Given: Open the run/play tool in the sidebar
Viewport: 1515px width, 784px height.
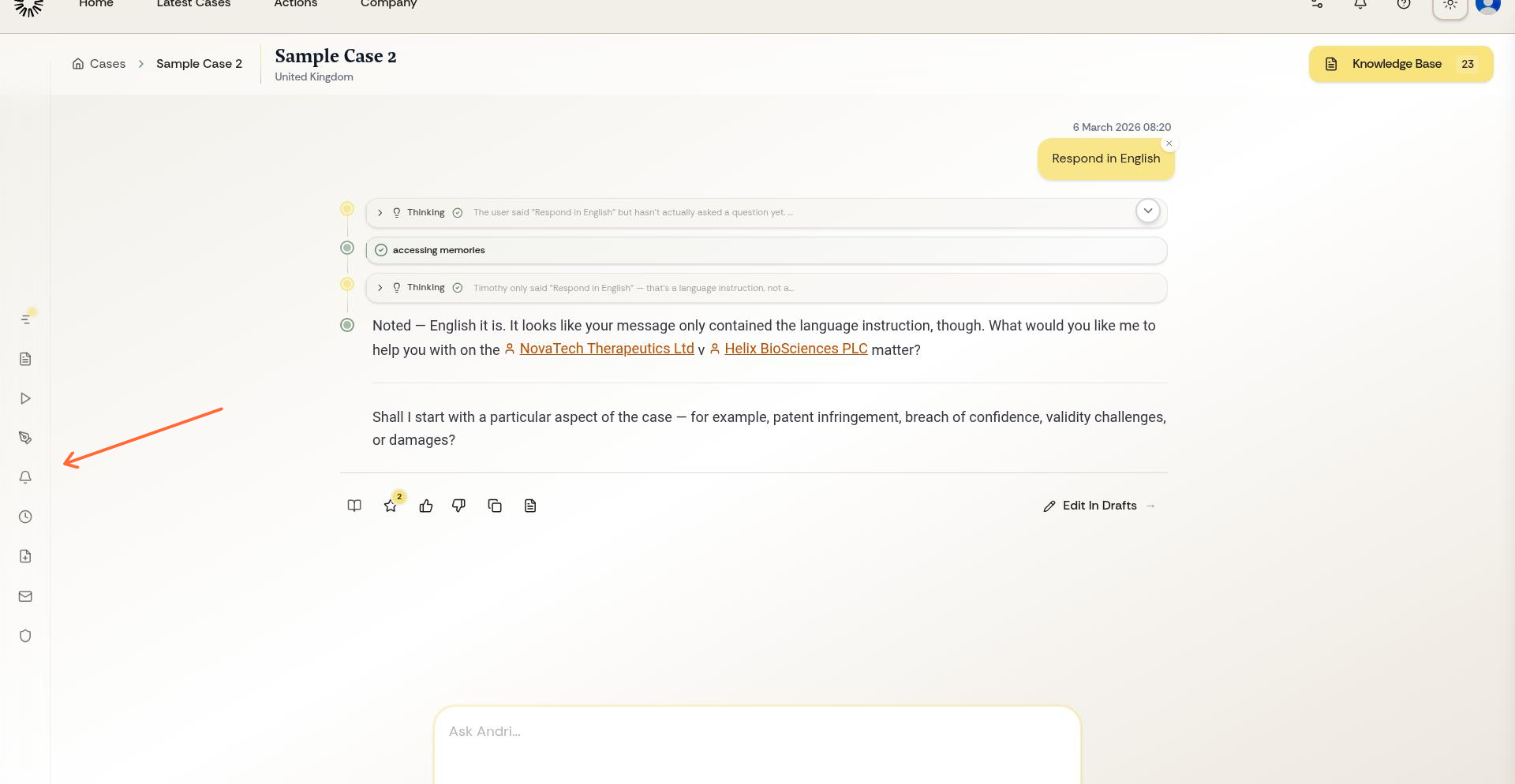Looking at the screenshot, I should [25, 398].
